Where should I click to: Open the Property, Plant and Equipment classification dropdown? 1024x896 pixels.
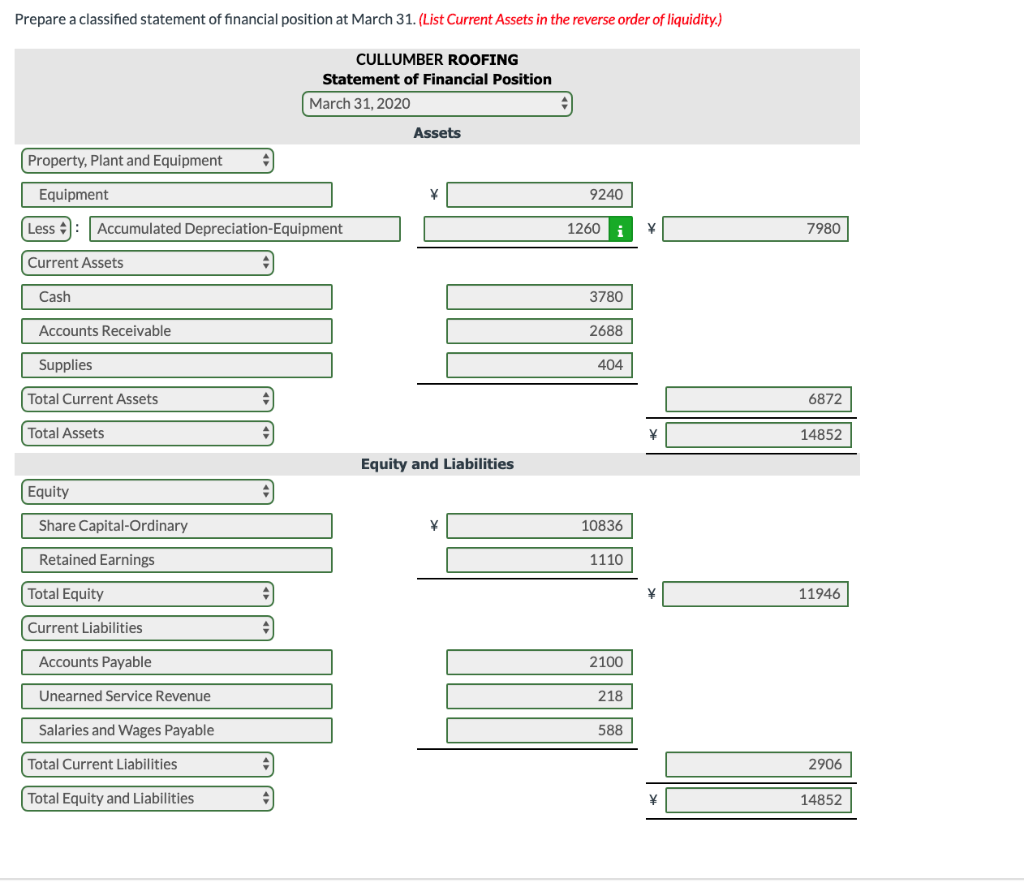click(147, 160)
